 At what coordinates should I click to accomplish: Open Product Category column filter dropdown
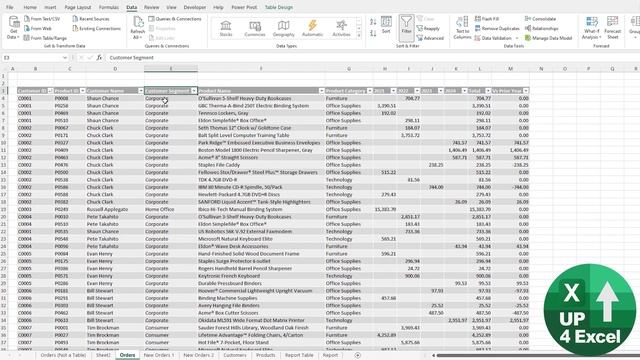pyautogui.click(x=369, y=91)
